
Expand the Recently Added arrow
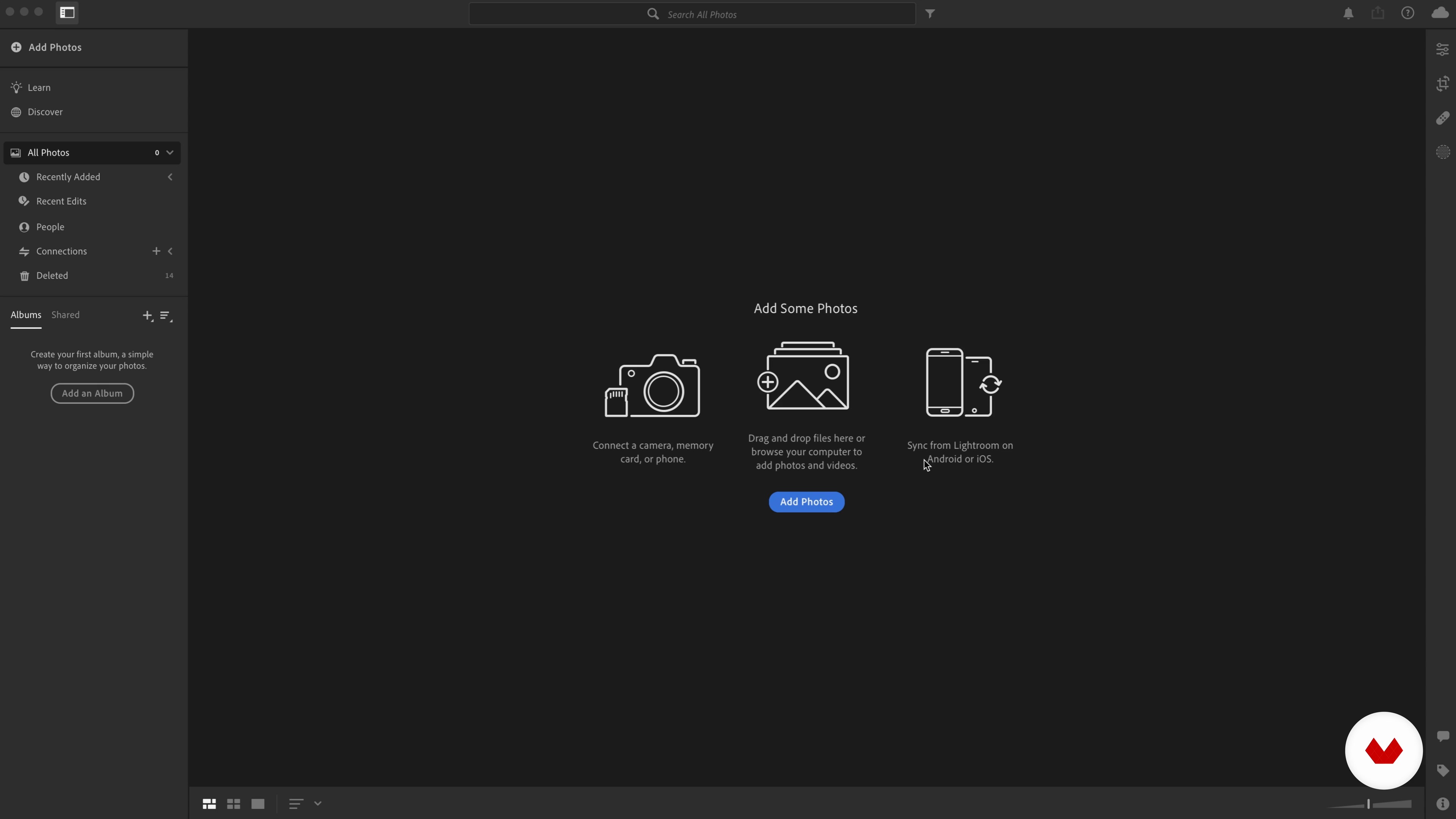[170, 177]
